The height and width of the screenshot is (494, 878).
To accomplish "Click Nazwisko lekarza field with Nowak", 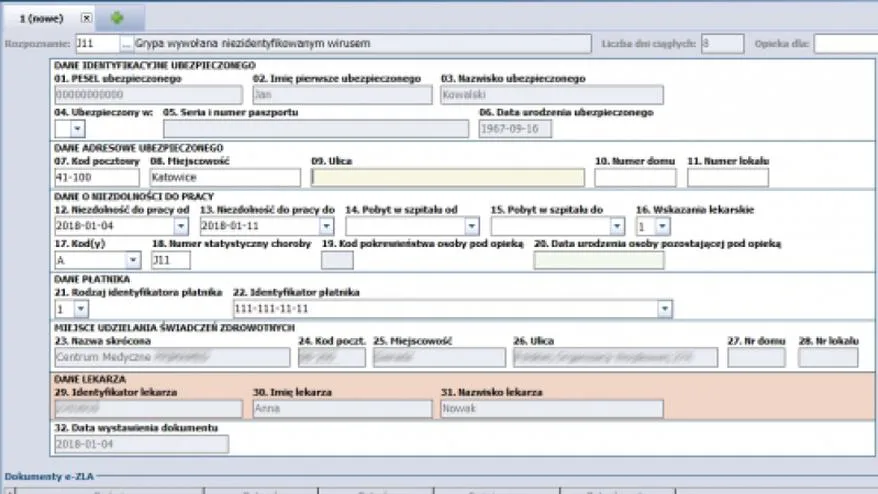I will pos(552,409).
